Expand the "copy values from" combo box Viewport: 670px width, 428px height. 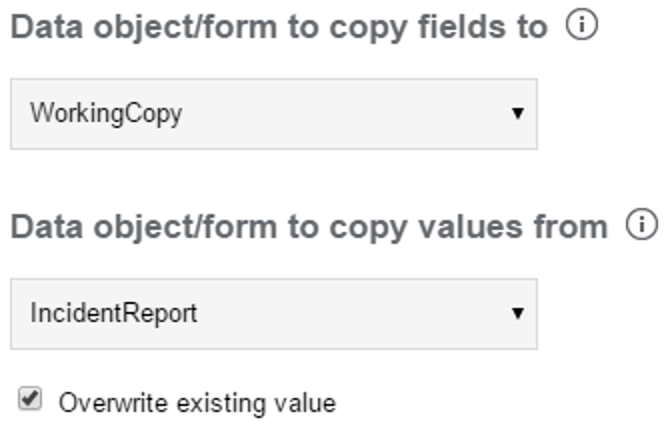(273, 314)
